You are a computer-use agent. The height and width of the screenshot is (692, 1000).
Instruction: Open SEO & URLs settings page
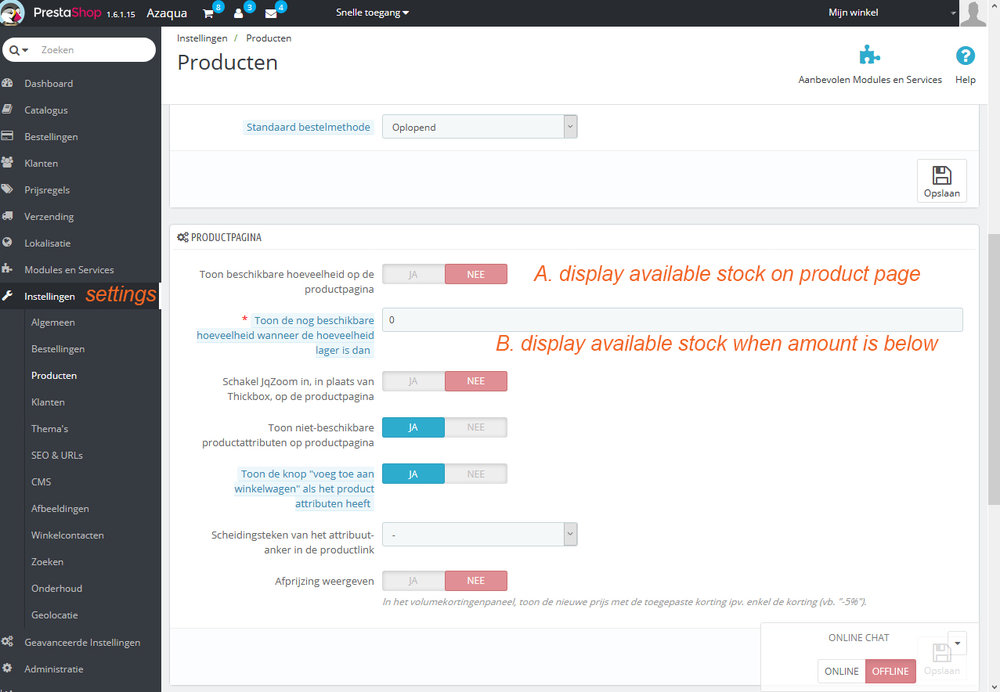tap(57, 455)
